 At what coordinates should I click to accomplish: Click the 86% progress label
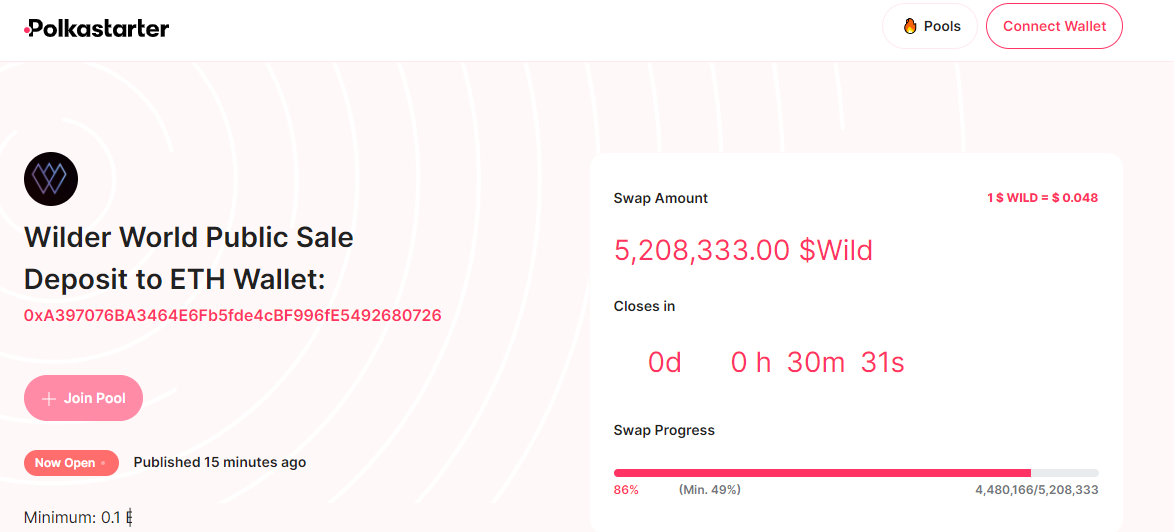pyautogui.click(x=626, y=490)
